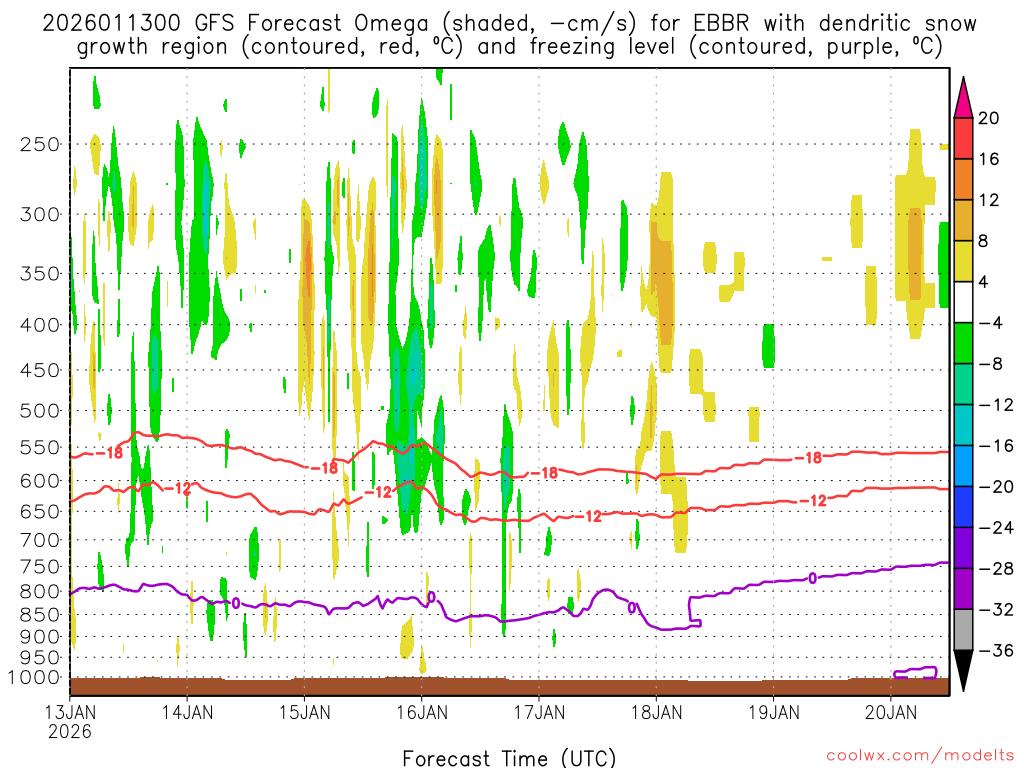The image size is (1024, 768).
Task: Click the 13JAN time axis label
Action: coord(70,712)
